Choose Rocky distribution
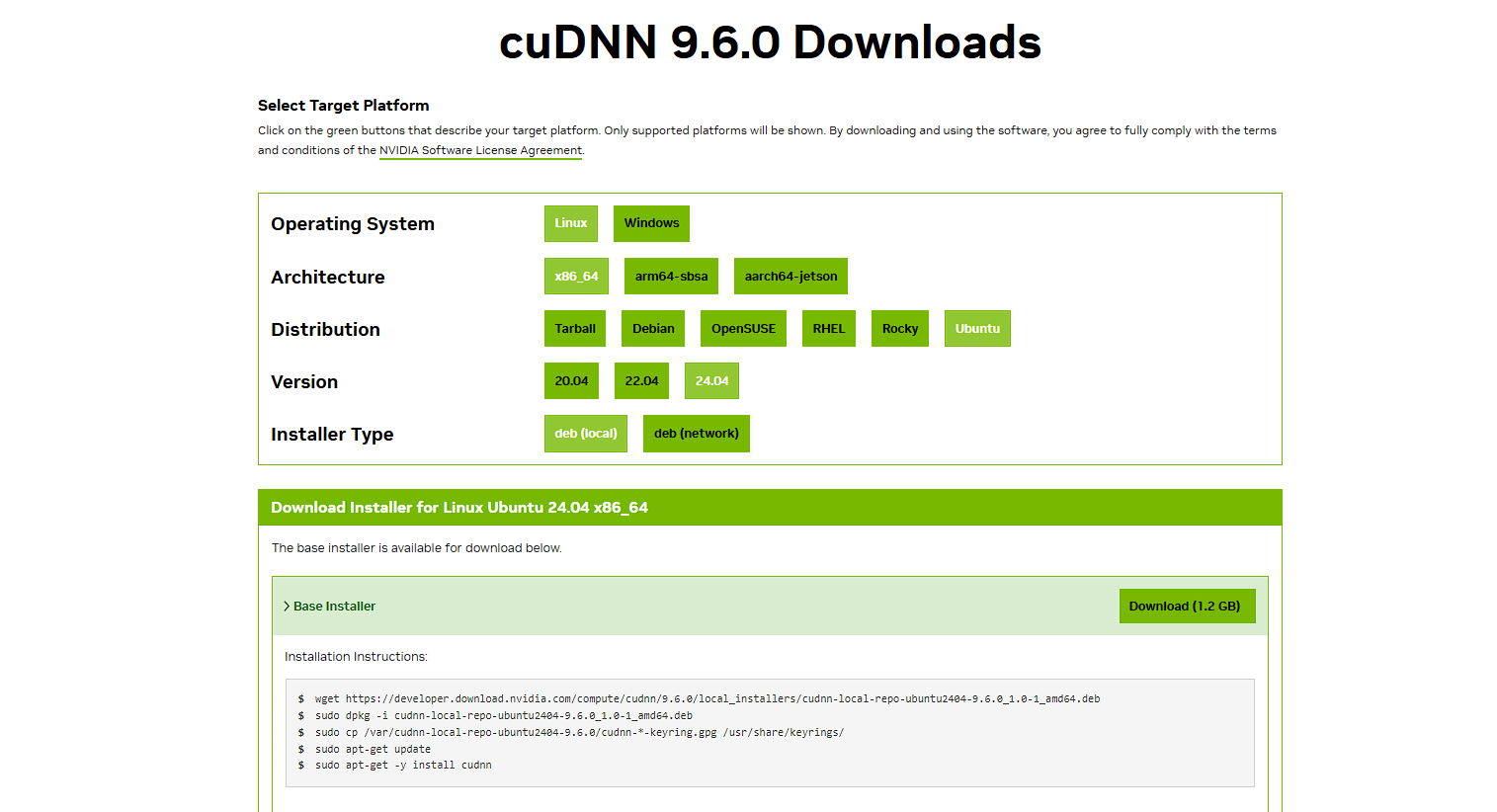The width and height of the screenshot is (1497, 812). coord(899,329)
